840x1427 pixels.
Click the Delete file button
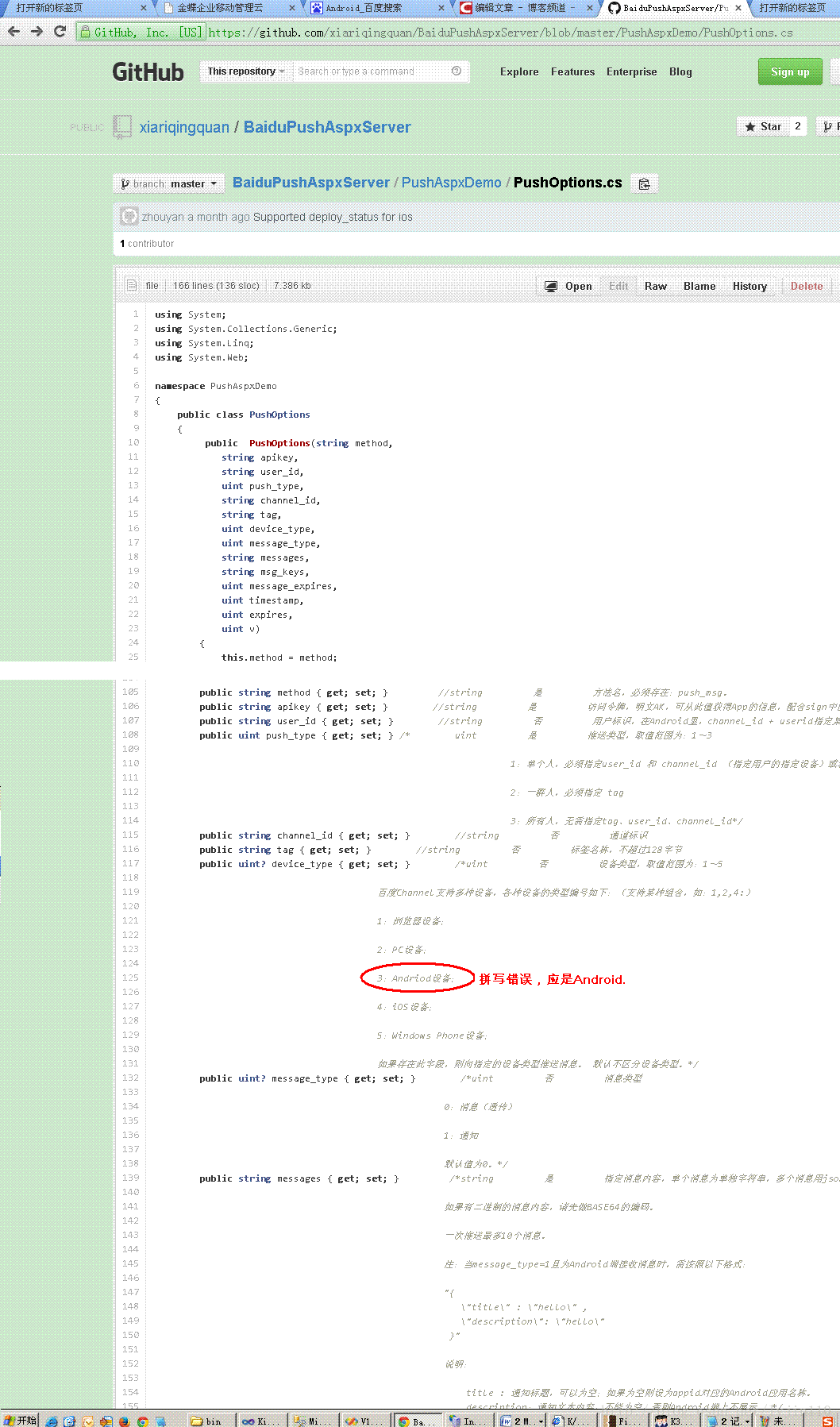pyautogui.click(x=807, y=286)
